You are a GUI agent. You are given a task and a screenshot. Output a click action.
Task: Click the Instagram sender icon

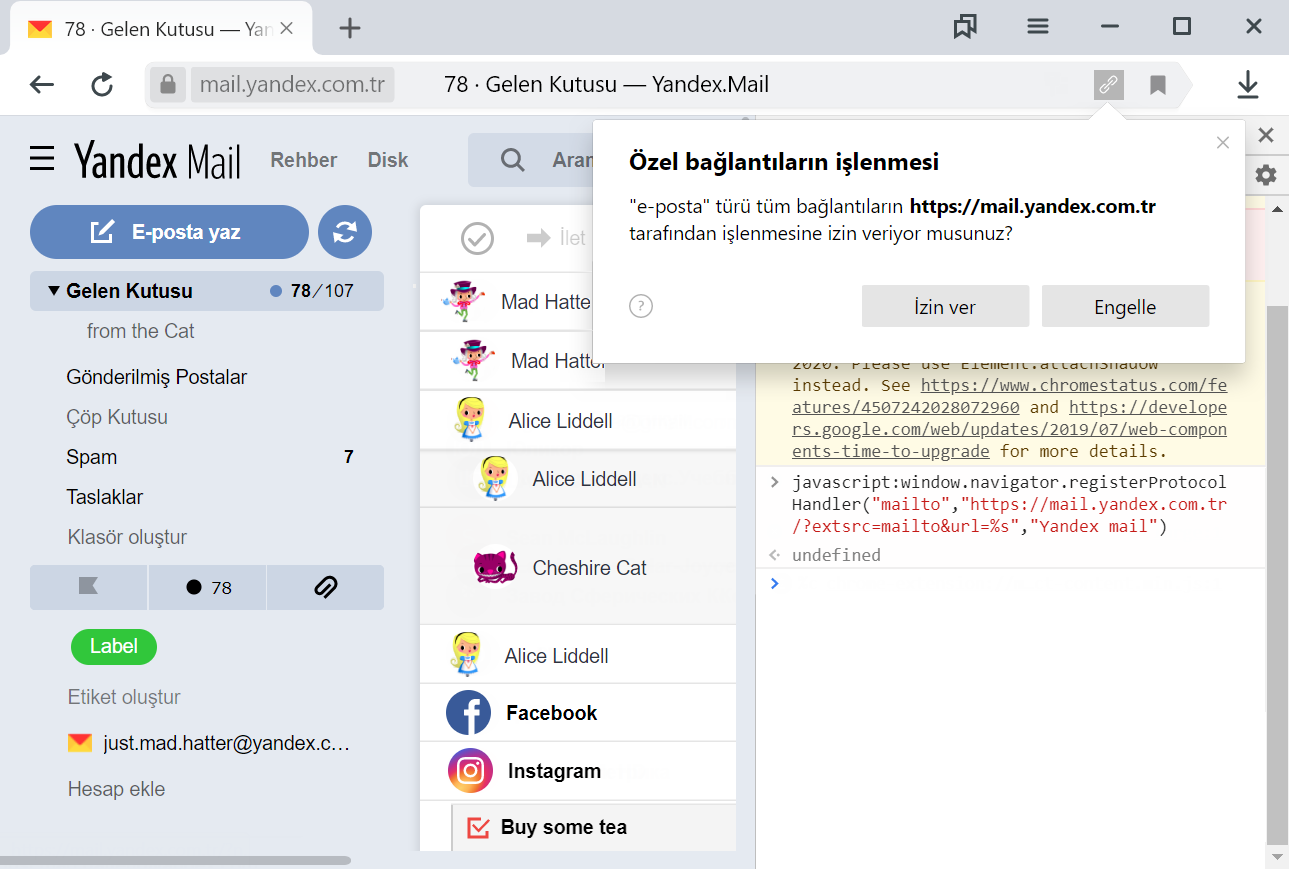point(470,771)
